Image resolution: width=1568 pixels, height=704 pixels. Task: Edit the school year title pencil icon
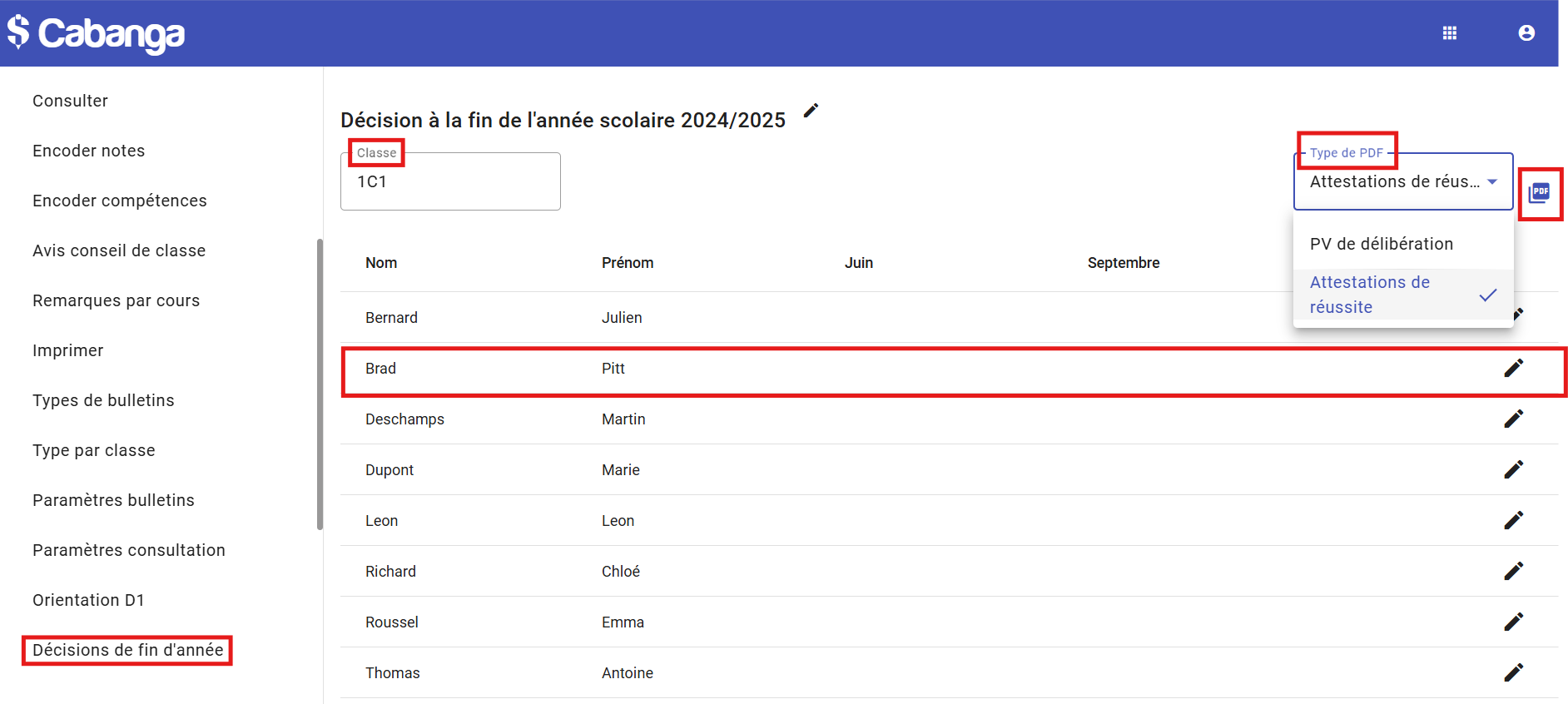[811, 111]
